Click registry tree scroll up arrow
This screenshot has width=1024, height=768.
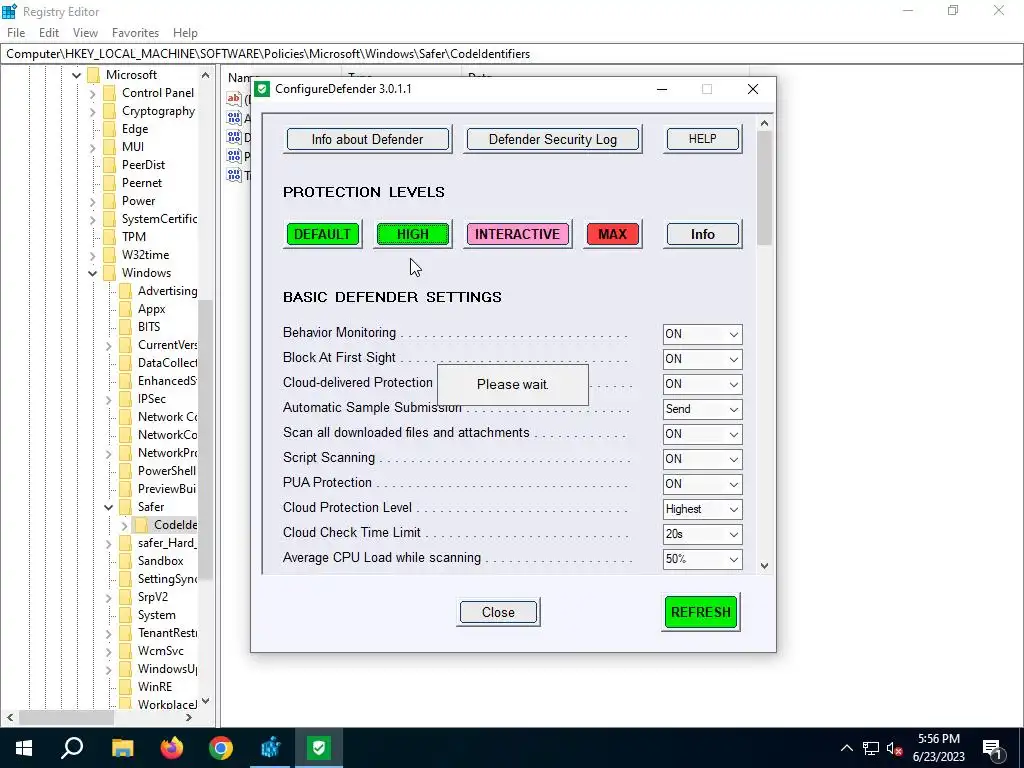pyautogui.click(x=206, y=75)
